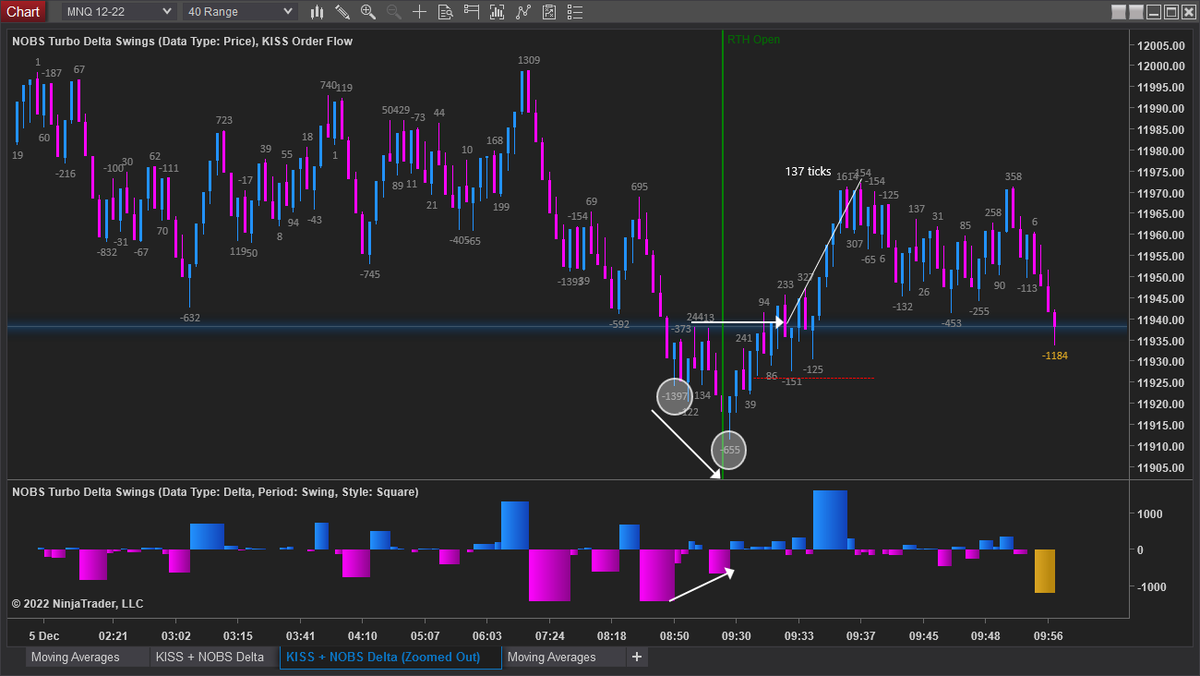Click the -1397 circled delta value
This screenshot has width=1200, height=676.
pyautogui.click(x=675, y=397)
